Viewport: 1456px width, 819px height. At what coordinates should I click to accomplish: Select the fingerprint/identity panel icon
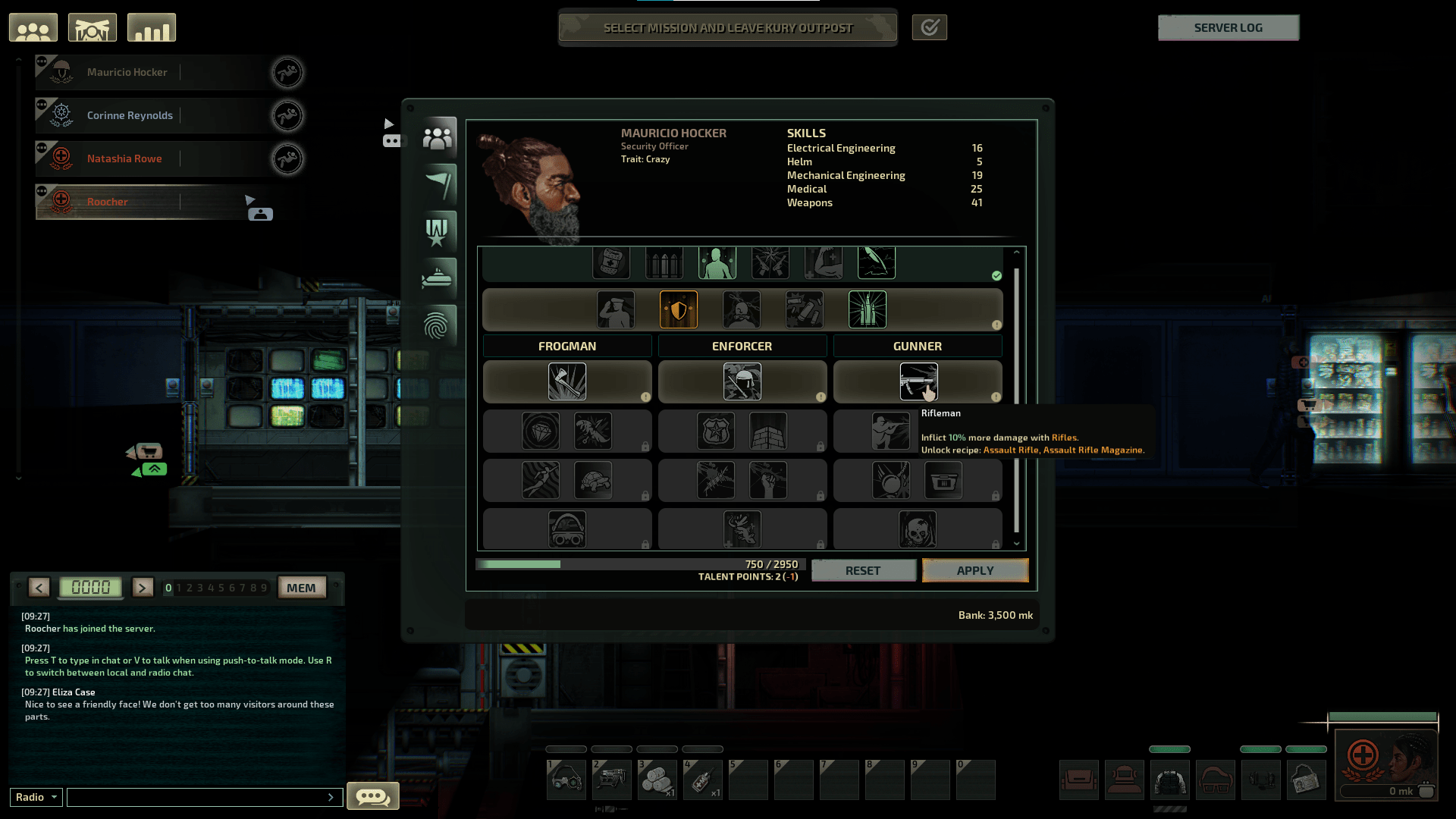click(437, 325)
